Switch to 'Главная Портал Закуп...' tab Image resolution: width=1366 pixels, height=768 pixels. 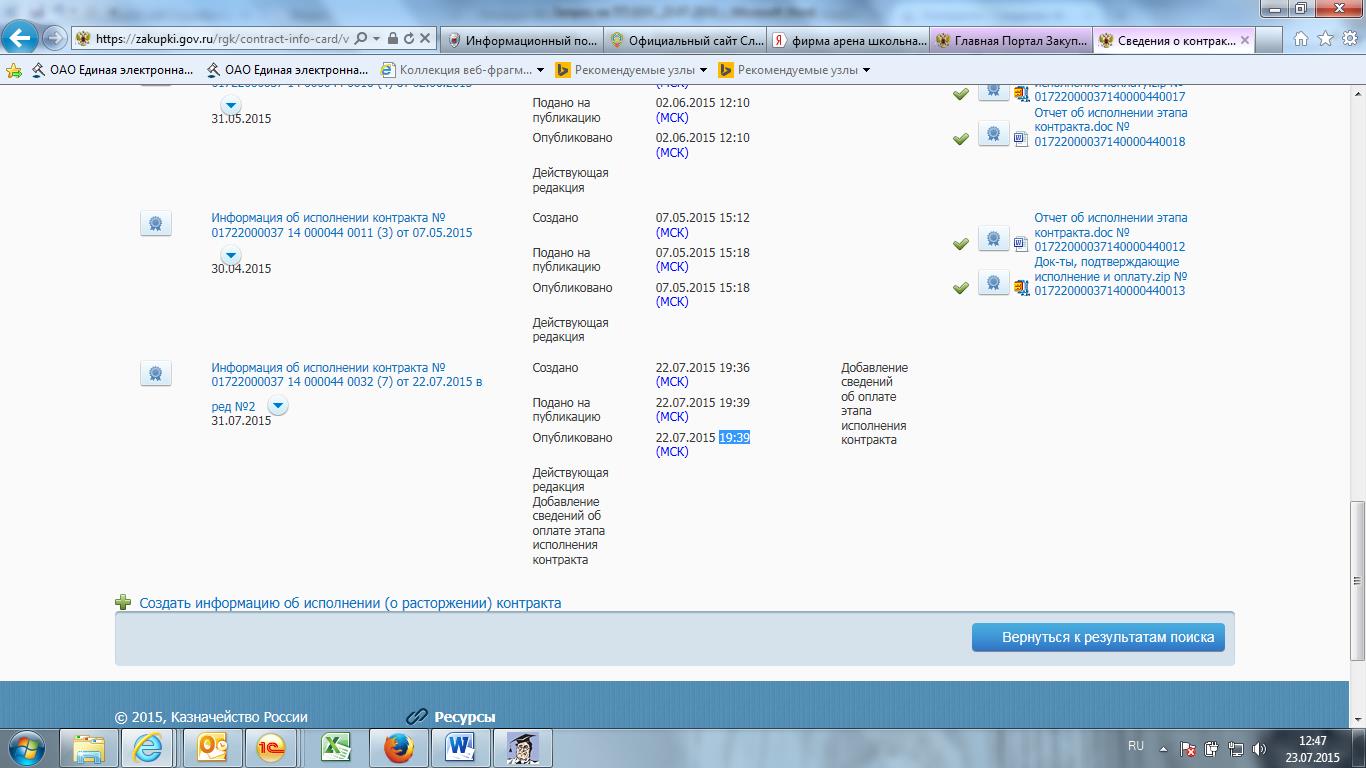click(1012, 40)
